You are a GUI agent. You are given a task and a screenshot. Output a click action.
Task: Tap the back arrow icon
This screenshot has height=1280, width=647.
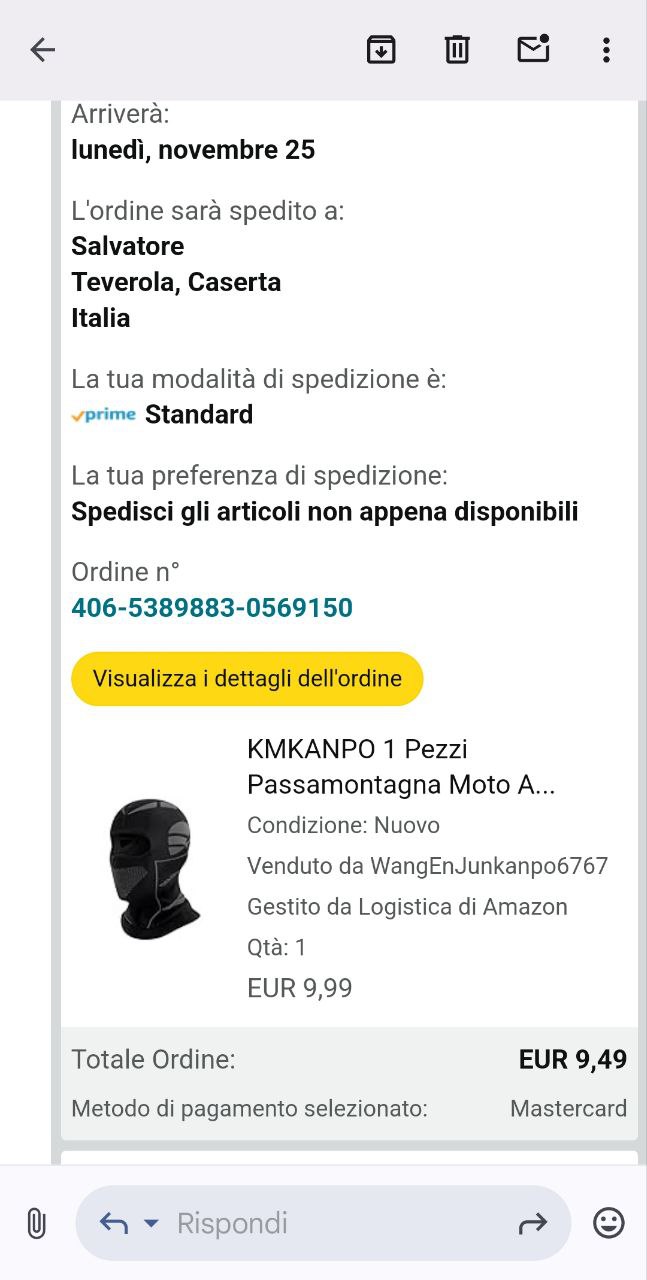click(42, 50)
